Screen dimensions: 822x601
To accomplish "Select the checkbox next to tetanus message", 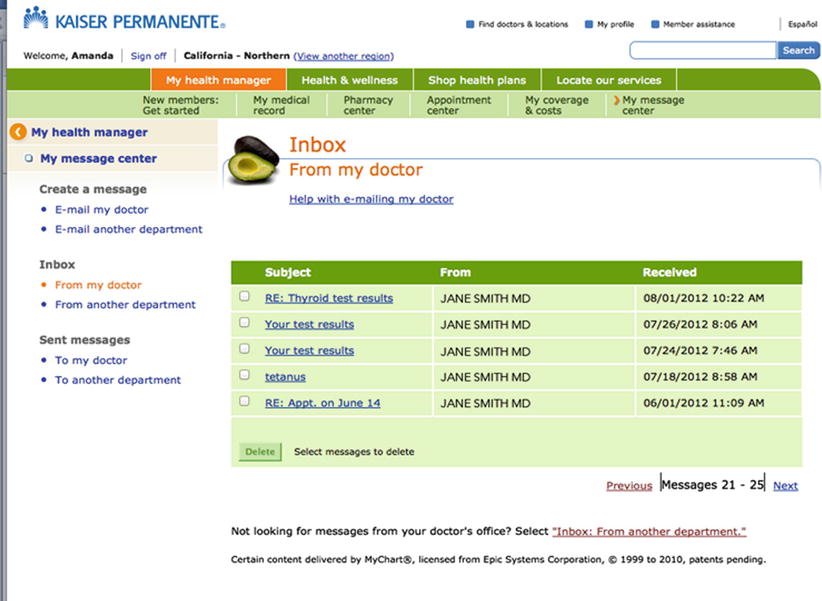I will click(x=245, y=375).
